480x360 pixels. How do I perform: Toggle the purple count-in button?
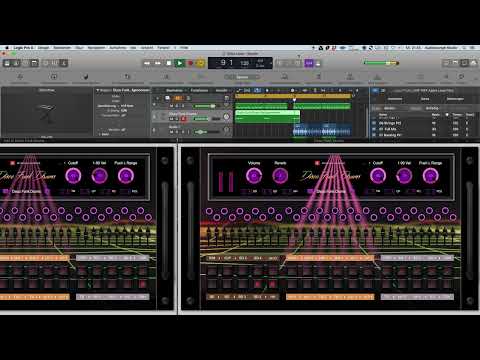[309, 63]
